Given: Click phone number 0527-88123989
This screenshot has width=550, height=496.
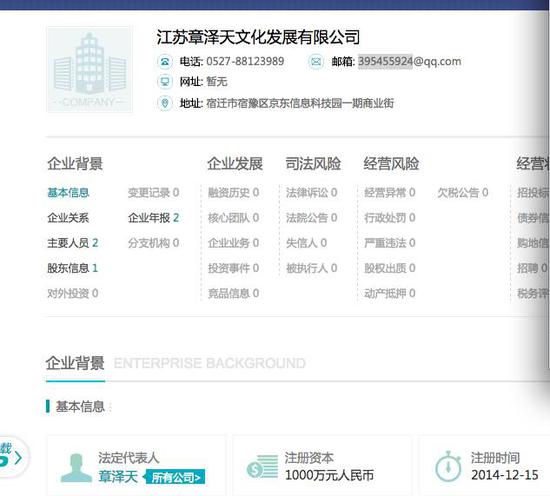Looking at the screenshot, I should (x=245, y=62).
